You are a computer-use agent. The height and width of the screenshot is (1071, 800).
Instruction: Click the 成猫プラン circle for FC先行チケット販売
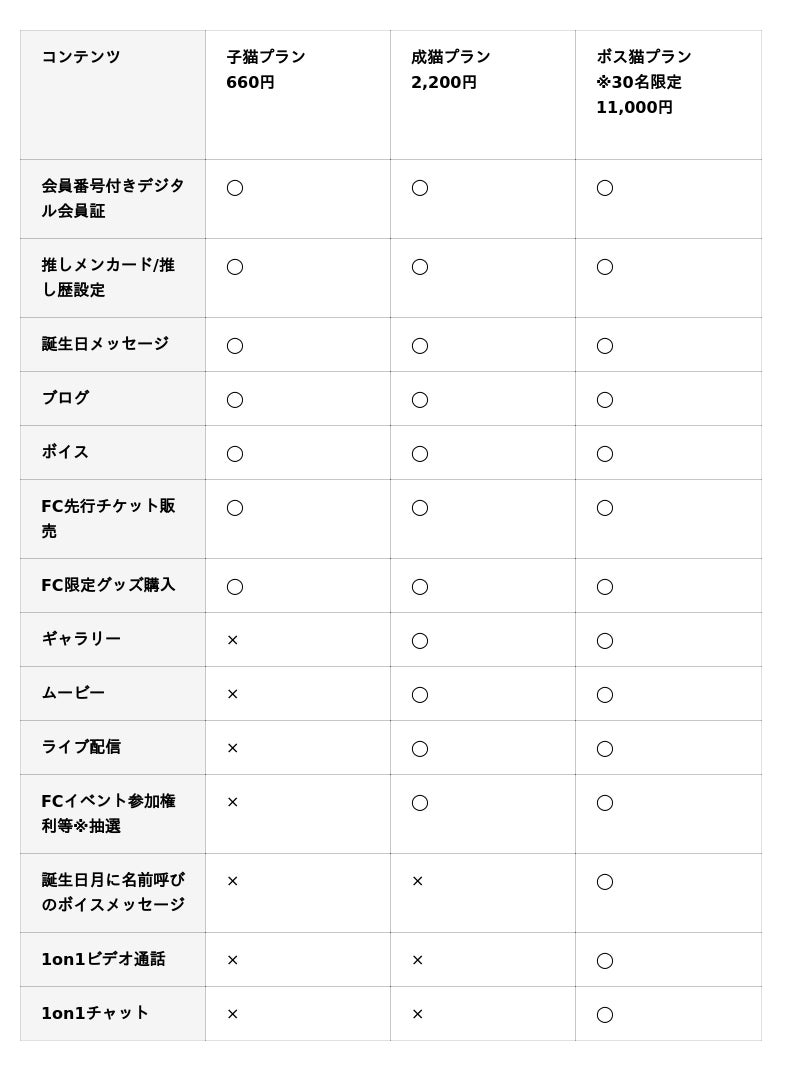pyautogui.click(x=420, y=508)
